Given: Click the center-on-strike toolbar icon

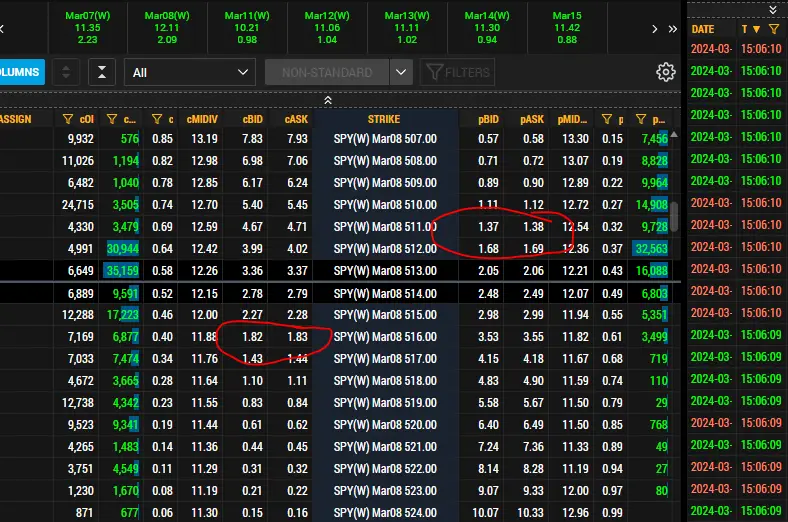Looking at the screenshot, I should 102,72.
